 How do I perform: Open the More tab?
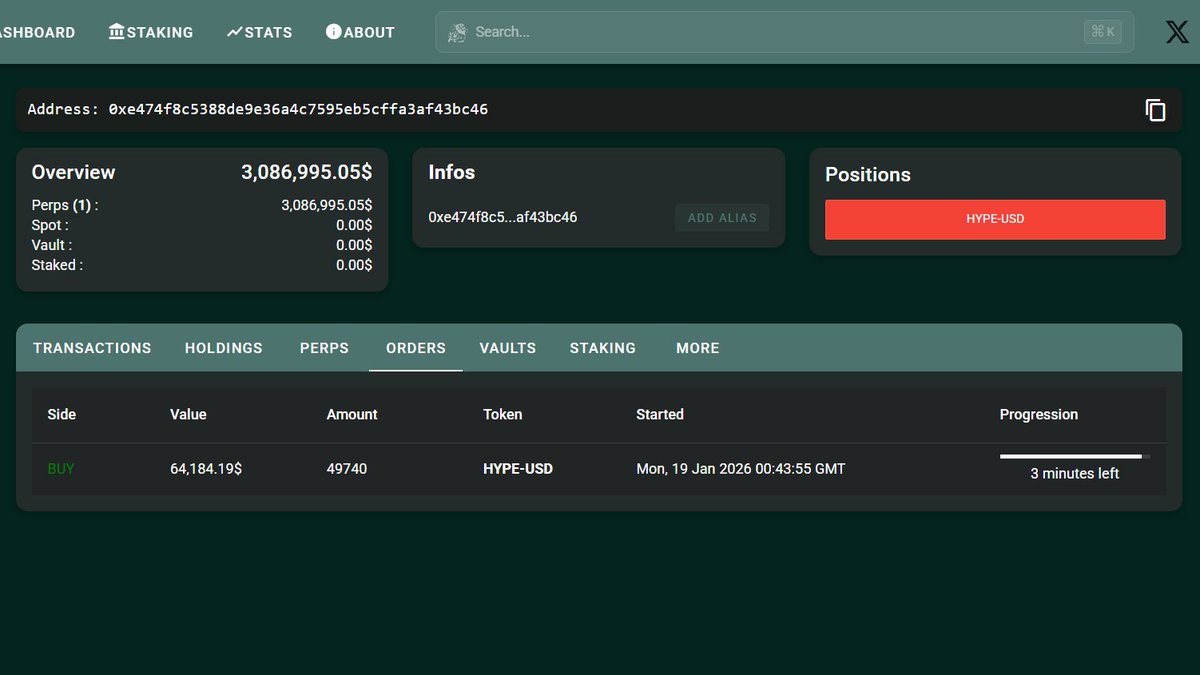click(x=698, y=348)
